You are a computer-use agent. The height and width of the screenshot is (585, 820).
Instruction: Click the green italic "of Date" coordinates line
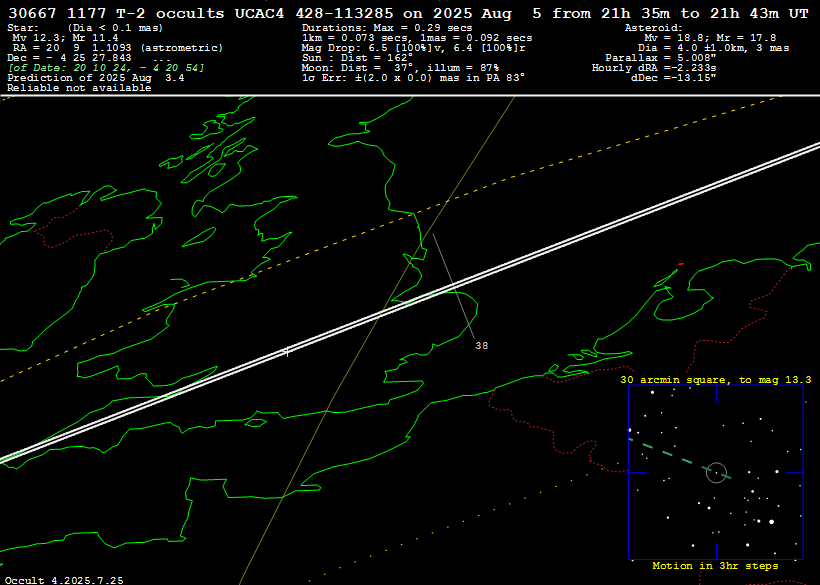point(105,67)
